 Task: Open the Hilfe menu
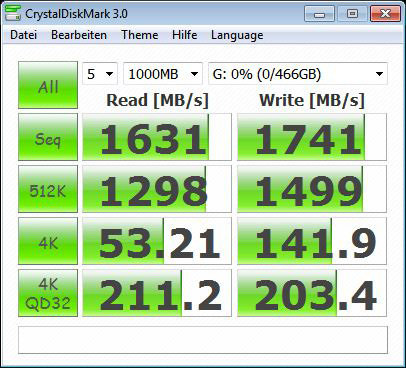[x=185, y=35]
